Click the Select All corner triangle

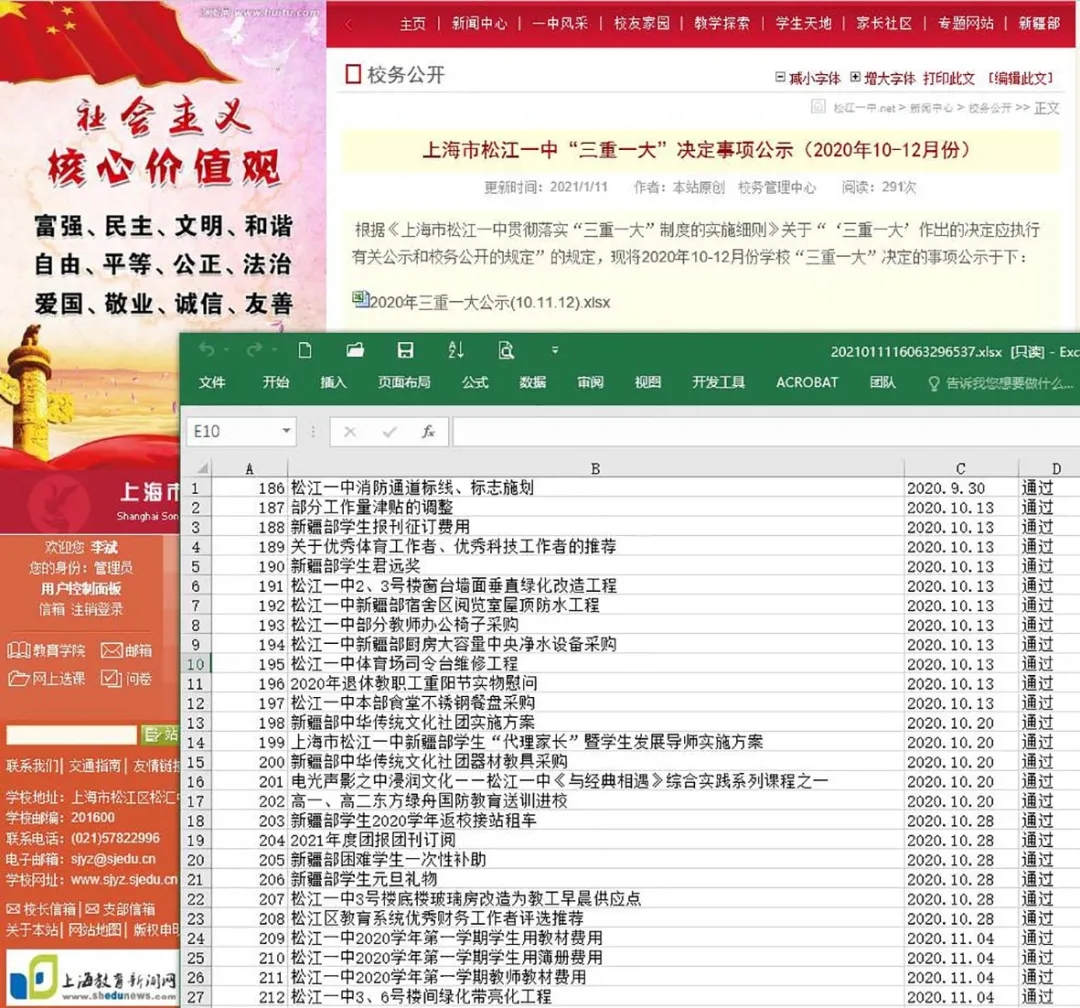click(x=201, y=468)
